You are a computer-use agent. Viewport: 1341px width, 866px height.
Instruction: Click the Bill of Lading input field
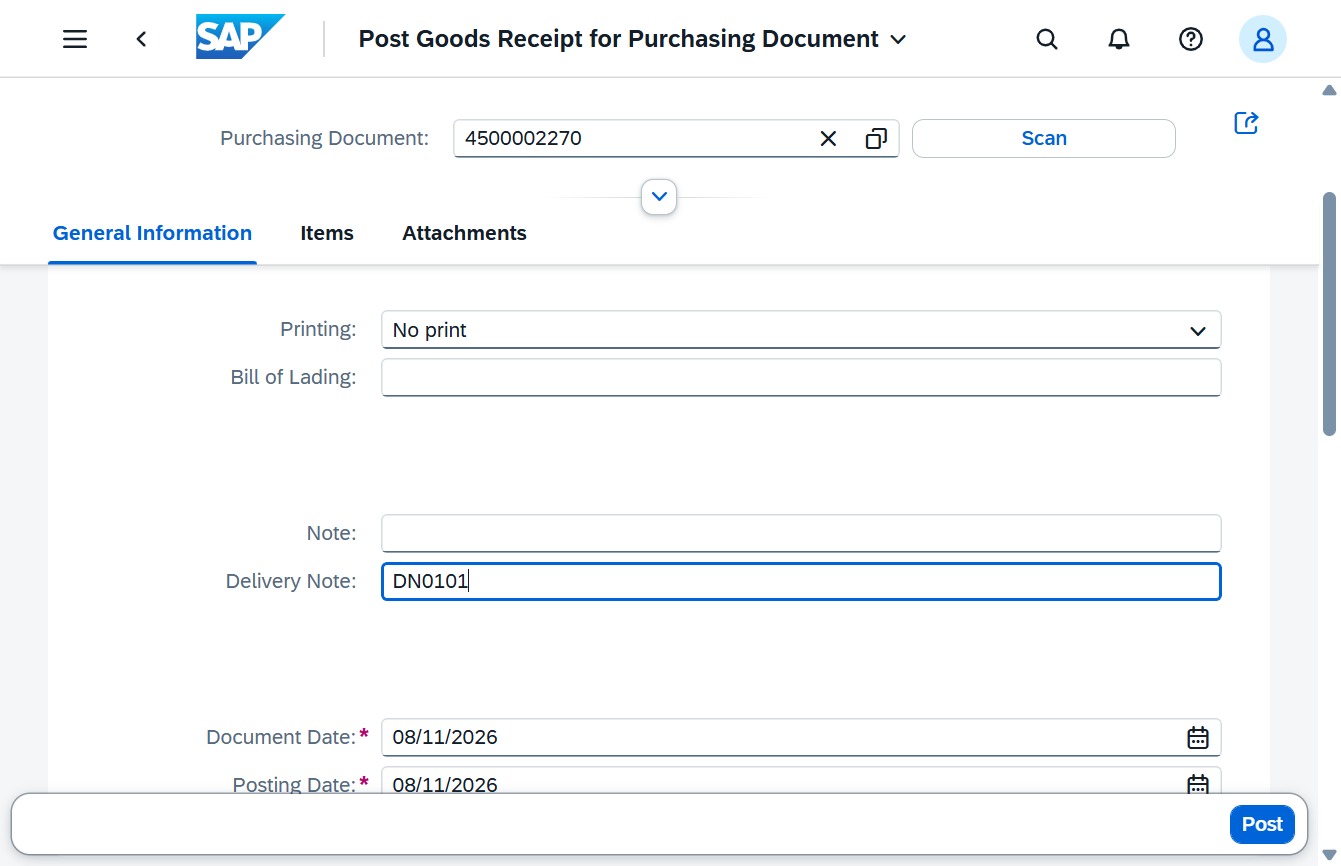tap(801, 377)
